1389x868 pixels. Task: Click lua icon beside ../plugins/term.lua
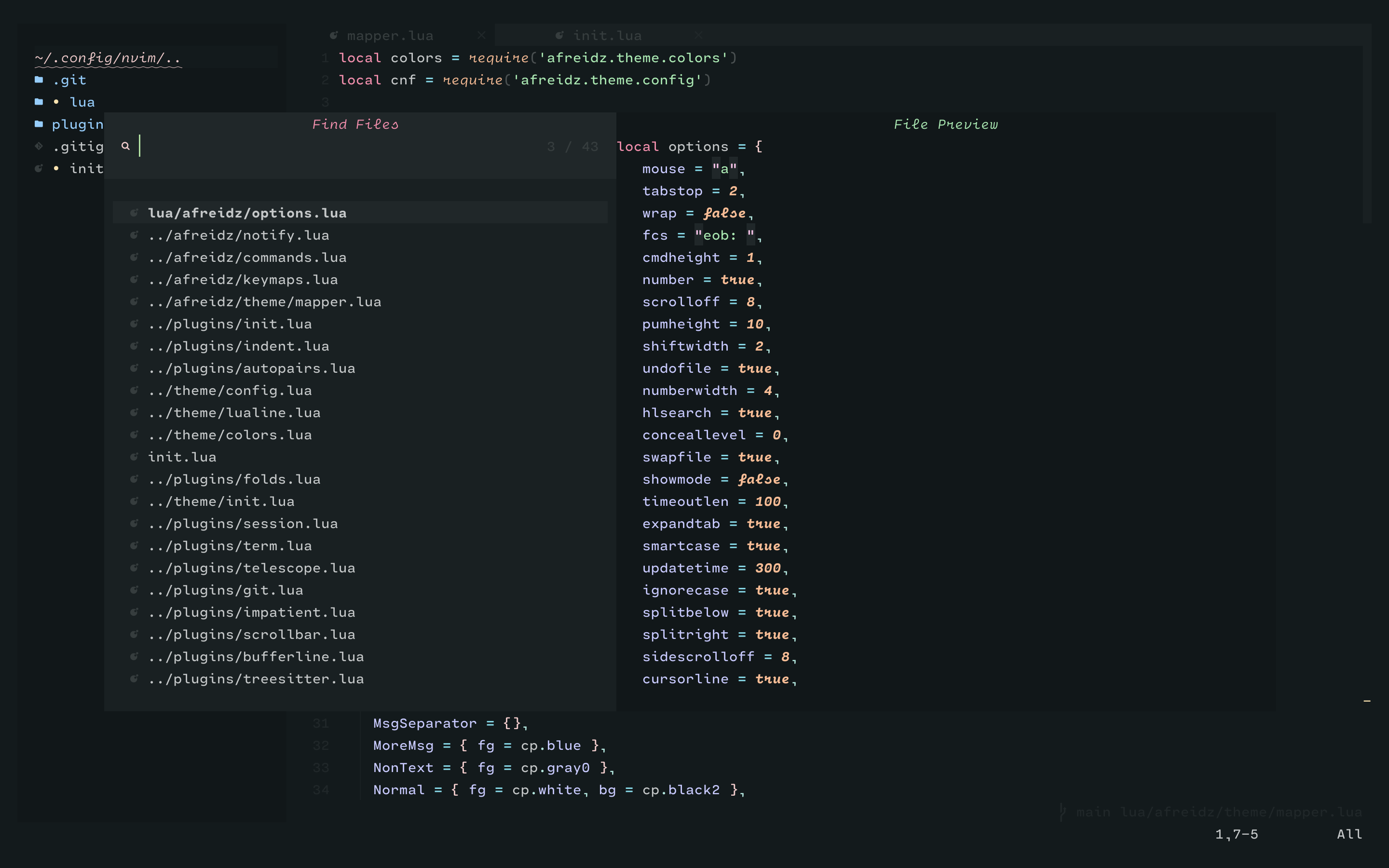(134, 545)
